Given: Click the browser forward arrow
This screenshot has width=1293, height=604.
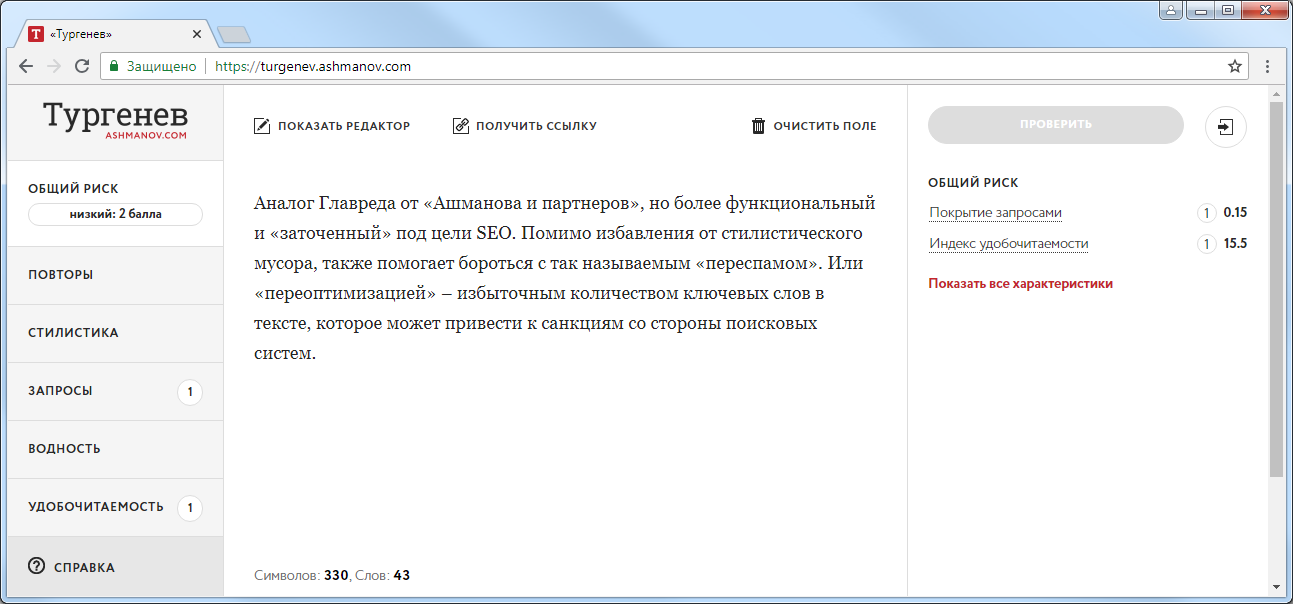Looking at the screenshot, I should coord(54,67).
